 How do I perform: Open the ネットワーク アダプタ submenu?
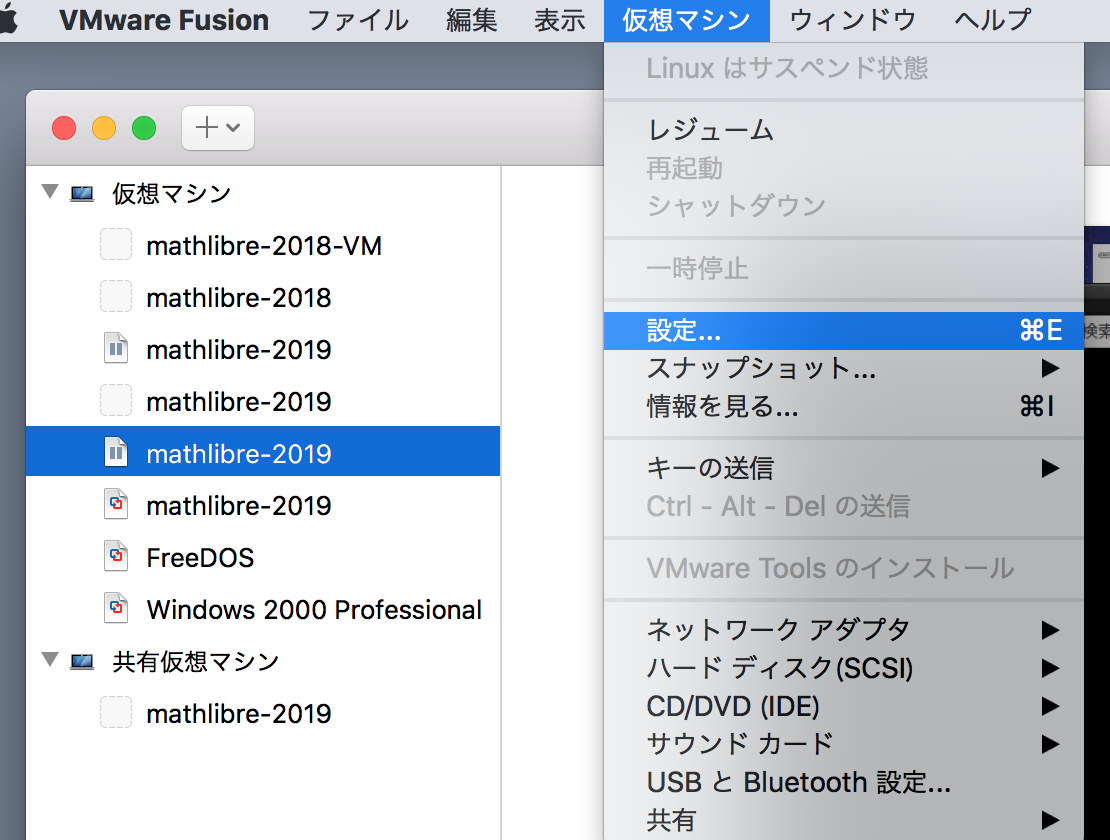click(x=844, y=629)
